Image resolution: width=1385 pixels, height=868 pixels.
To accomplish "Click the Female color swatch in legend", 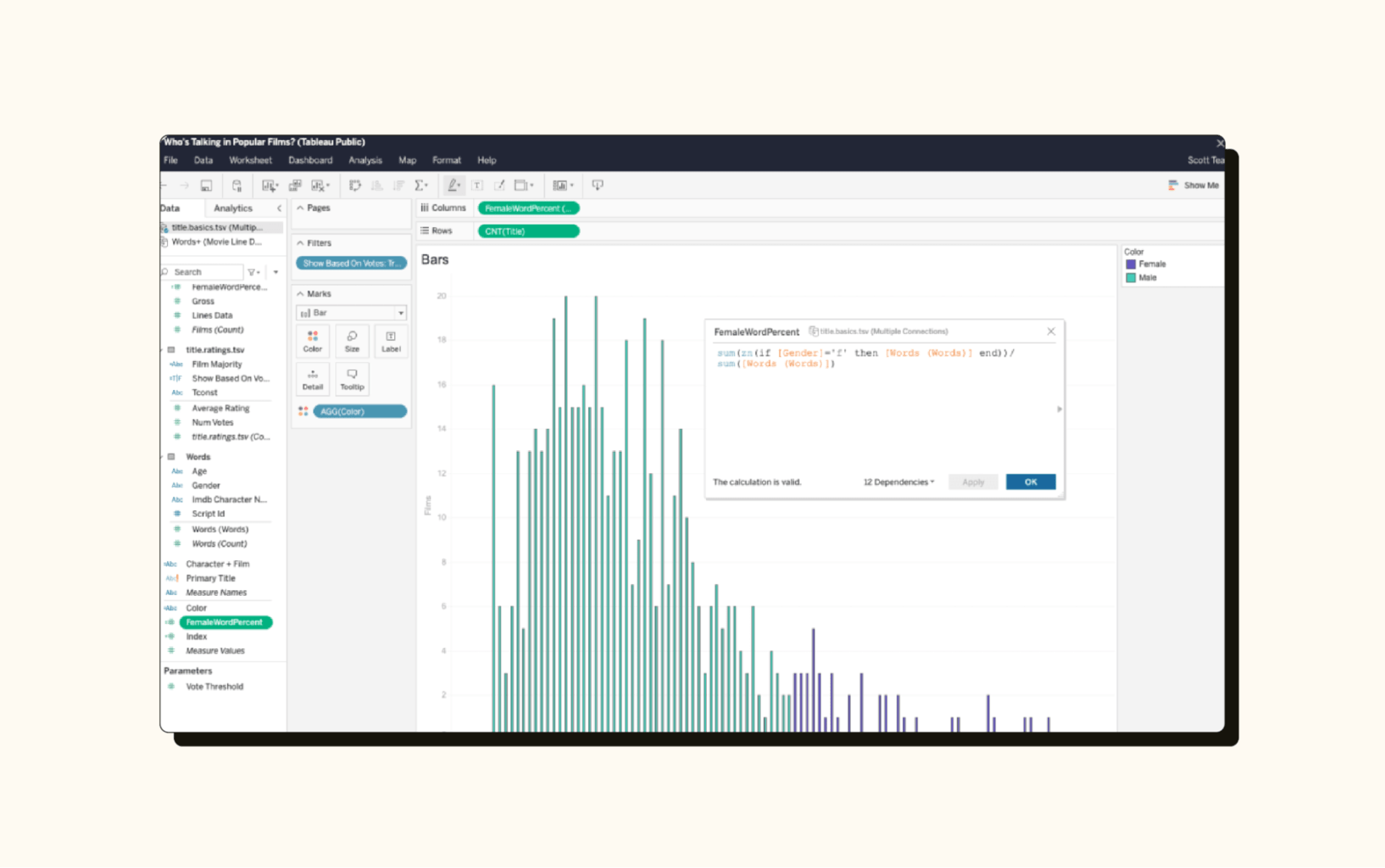I will coord(1130,264).
